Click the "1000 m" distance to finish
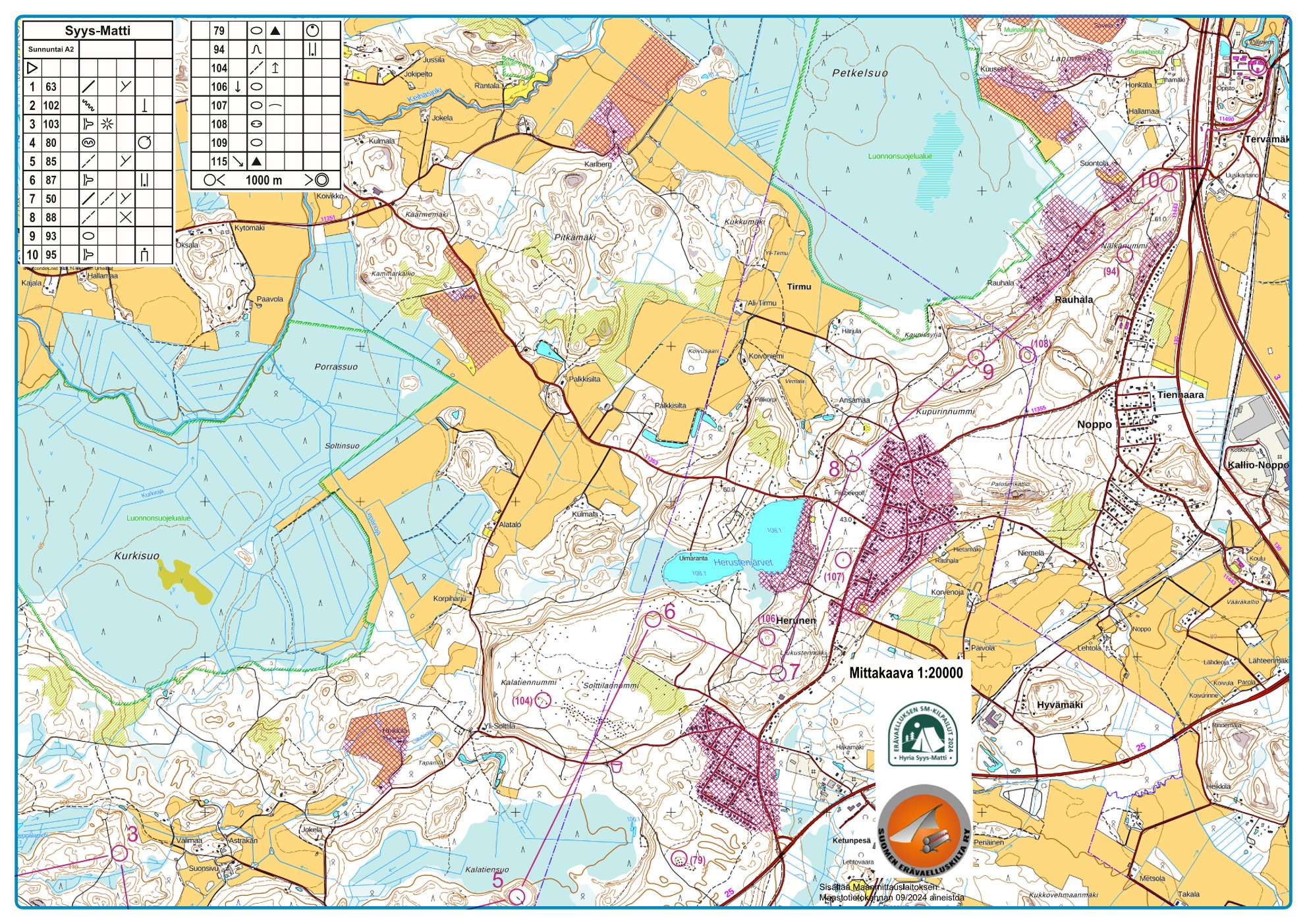Screen dimensions: 1307x924 coord(264,180)
